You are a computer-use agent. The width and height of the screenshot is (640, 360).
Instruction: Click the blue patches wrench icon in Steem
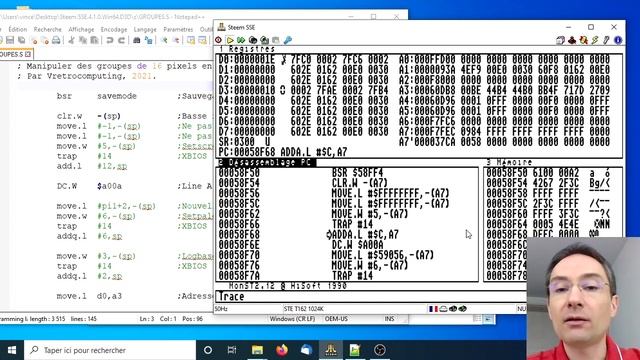click(288, 40)
